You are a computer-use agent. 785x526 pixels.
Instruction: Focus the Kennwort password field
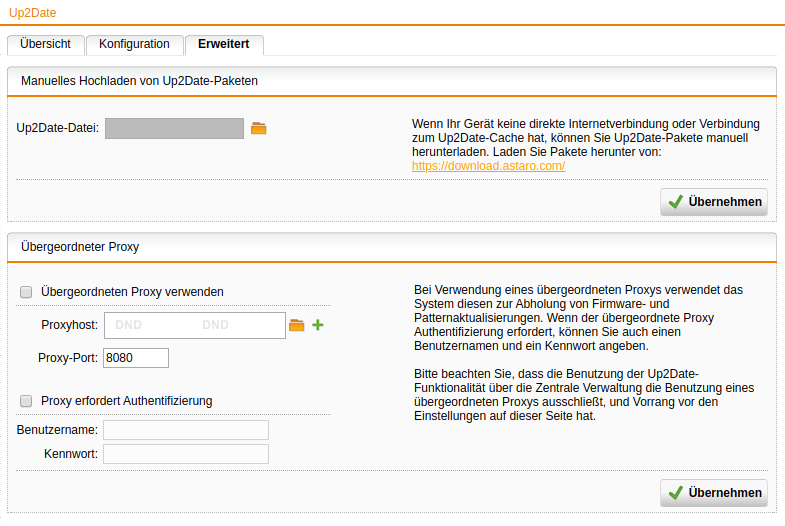(186, 454)
